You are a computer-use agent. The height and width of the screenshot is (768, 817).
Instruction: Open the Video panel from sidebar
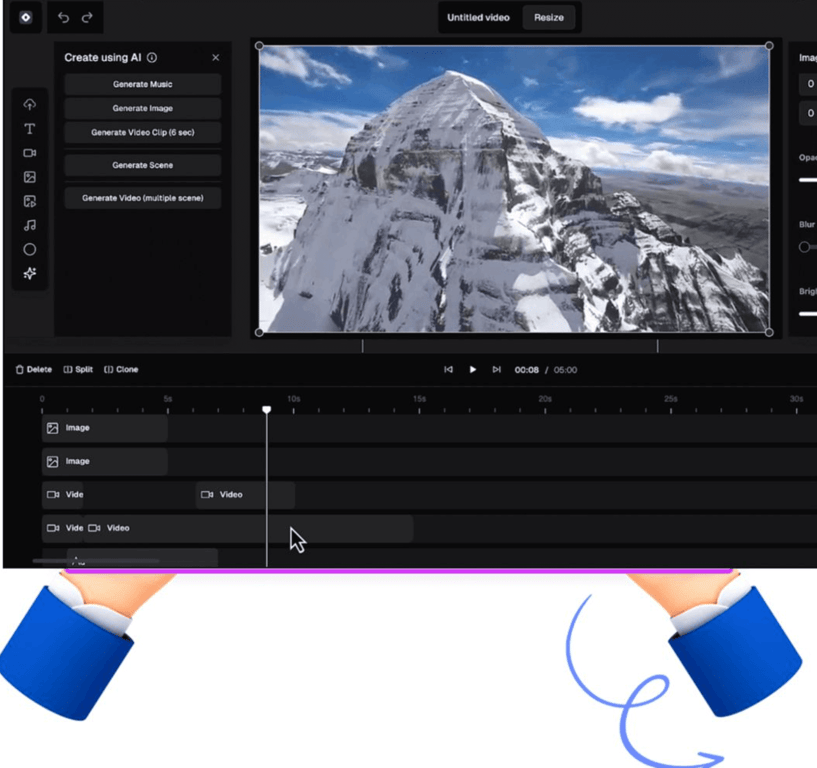coord(29,152)
